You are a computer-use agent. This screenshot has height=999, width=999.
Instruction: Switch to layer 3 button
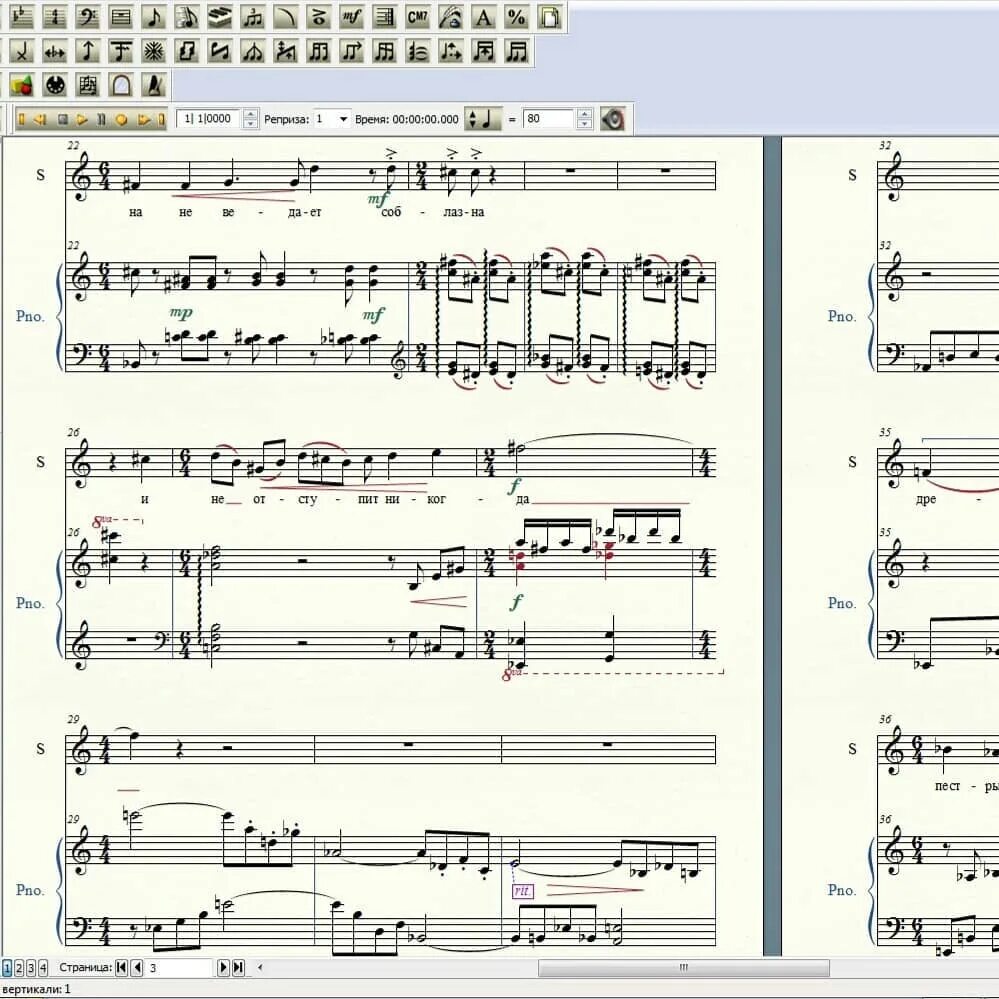click(31, 968)
